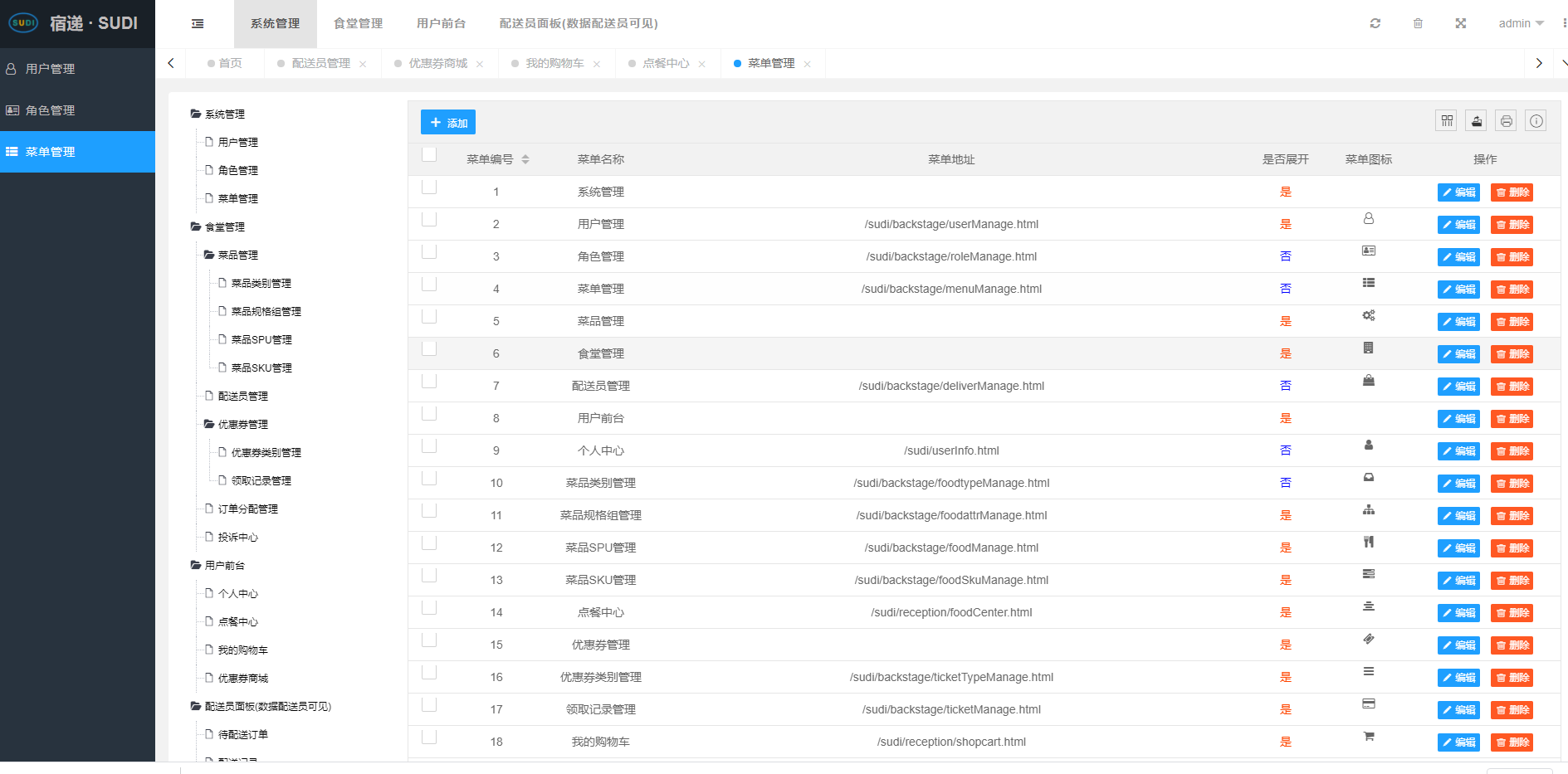Close the 点餐中心 tab
1568x774 pixels.
point(702,64)
